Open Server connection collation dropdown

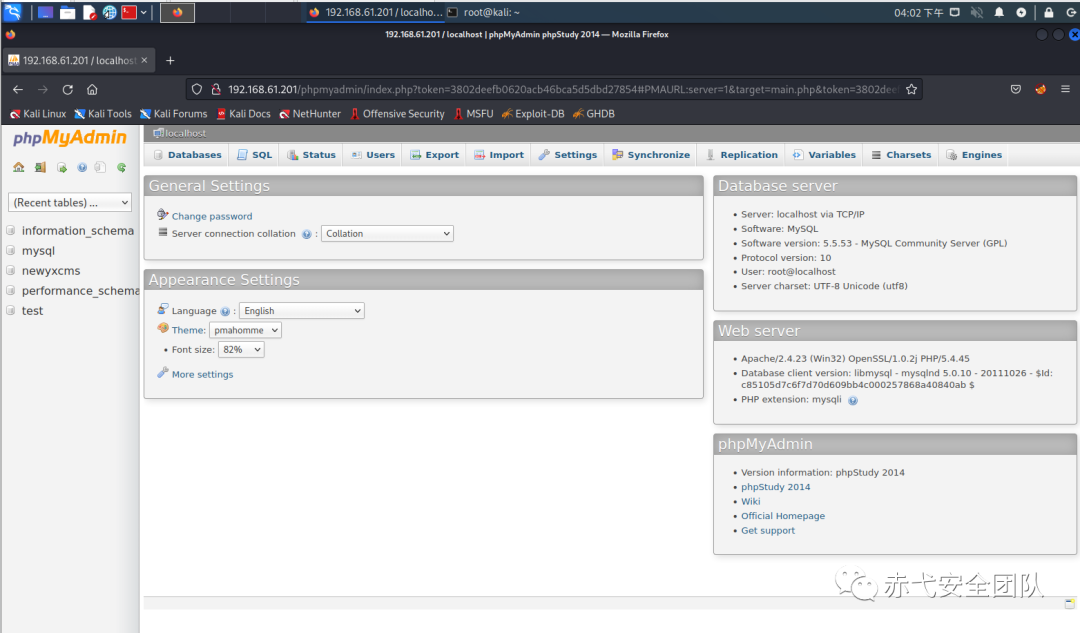point(387,234)
